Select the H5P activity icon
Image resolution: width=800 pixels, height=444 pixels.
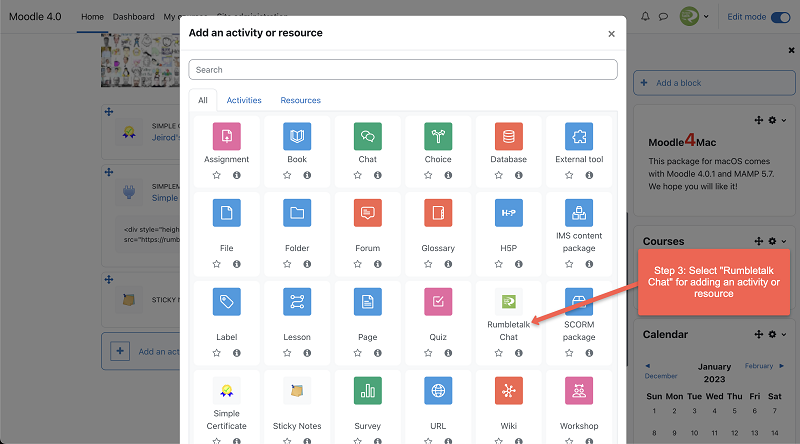pos(508,213)
